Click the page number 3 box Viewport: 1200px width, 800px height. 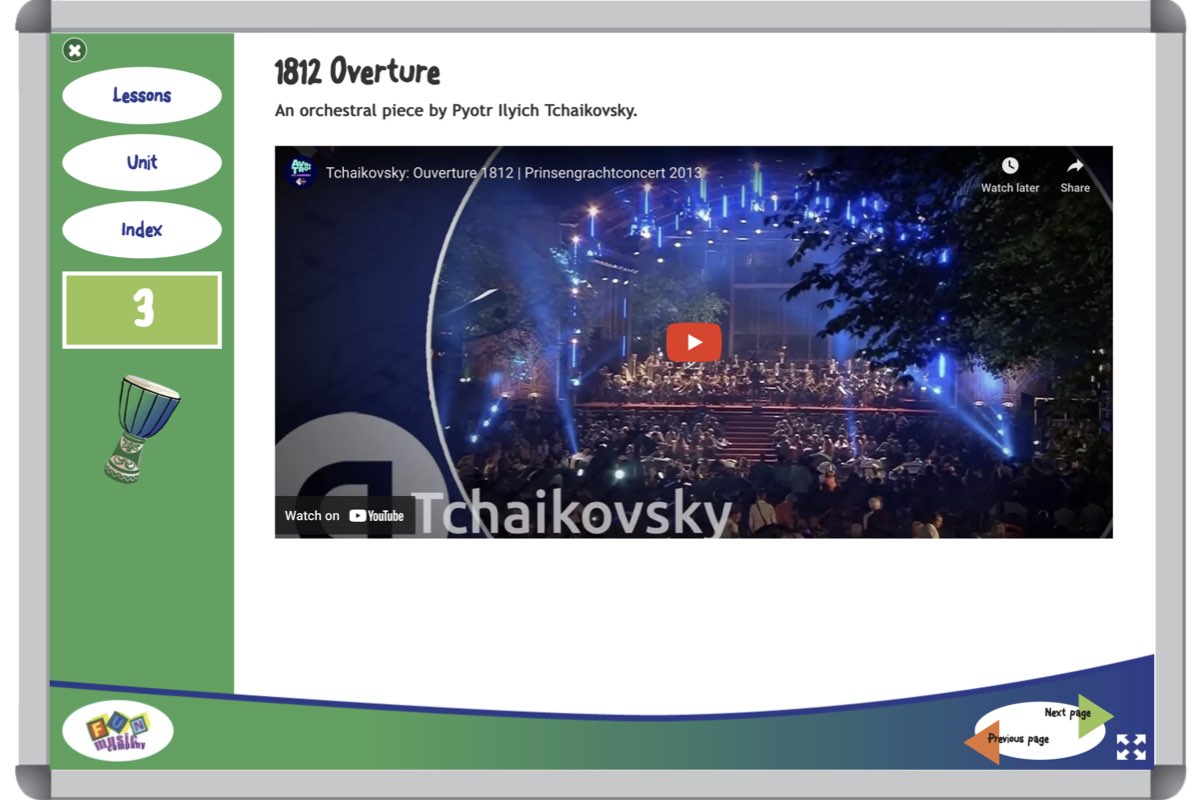[142, 310]
